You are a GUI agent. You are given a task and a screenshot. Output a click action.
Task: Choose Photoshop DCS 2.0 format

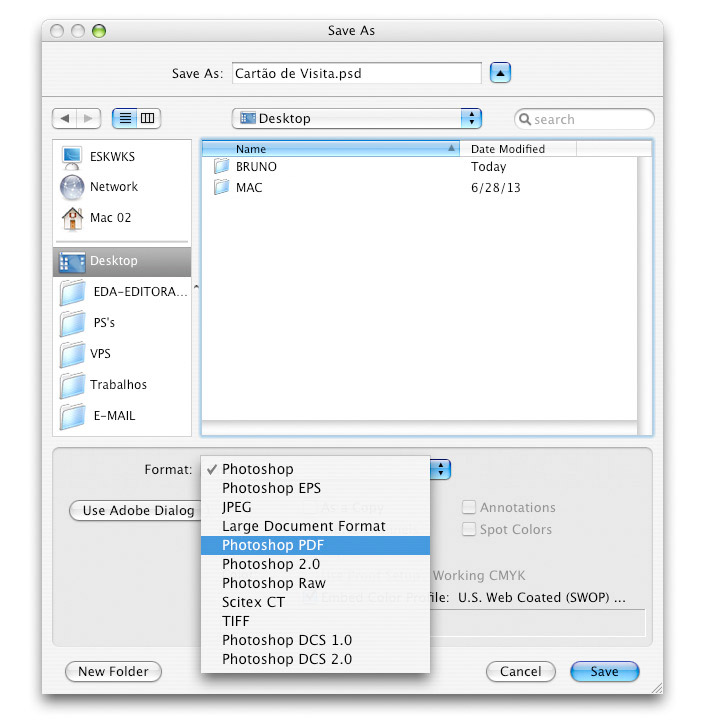[x=315, y=659]
